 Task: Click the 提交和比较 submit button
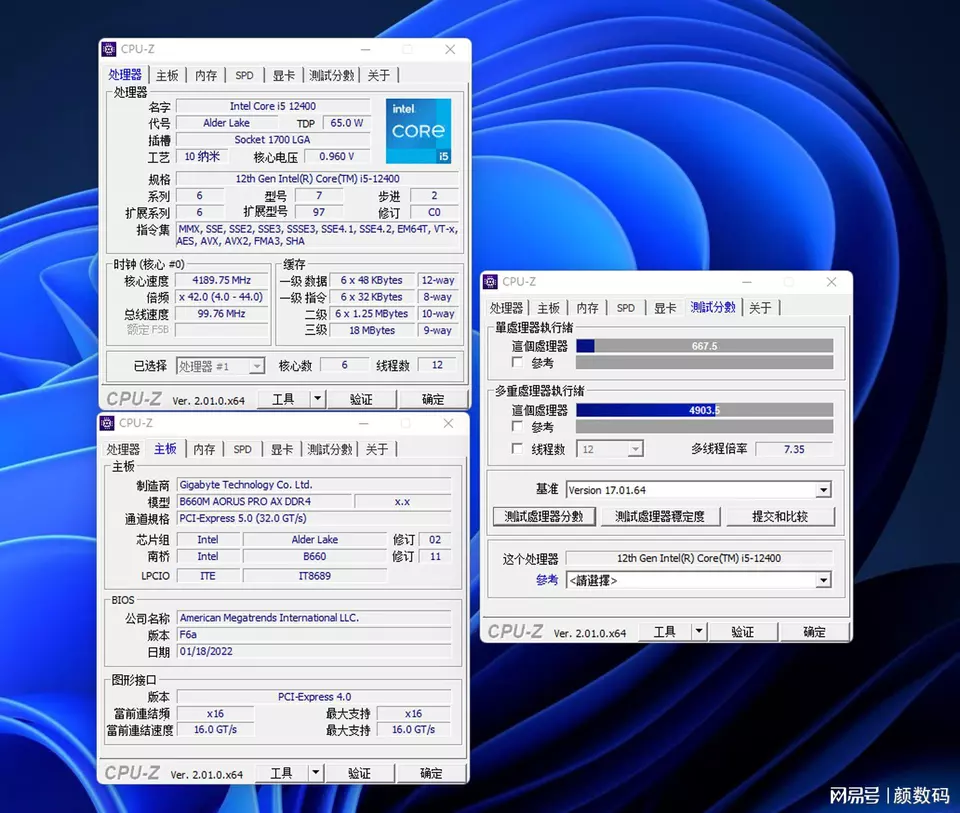(780, 516)
